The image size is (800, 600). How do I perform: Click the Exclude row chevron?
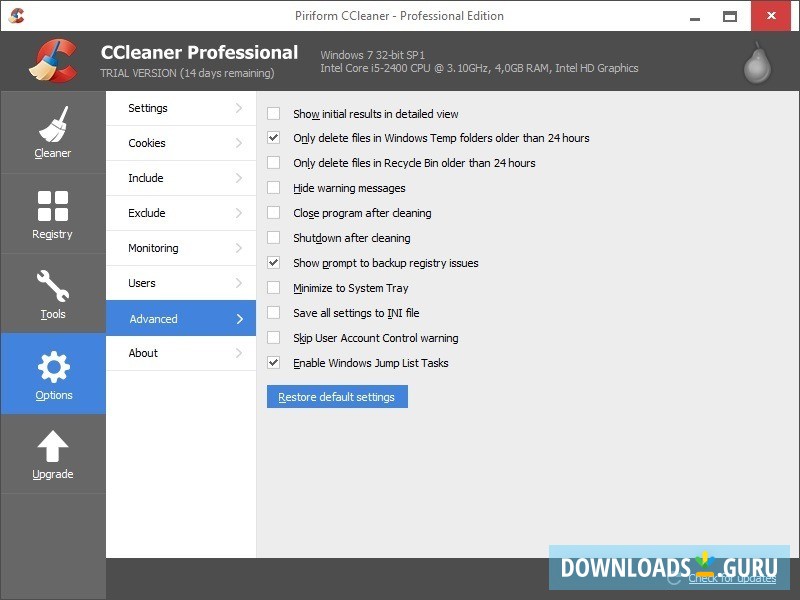click(x=239, y=213)
